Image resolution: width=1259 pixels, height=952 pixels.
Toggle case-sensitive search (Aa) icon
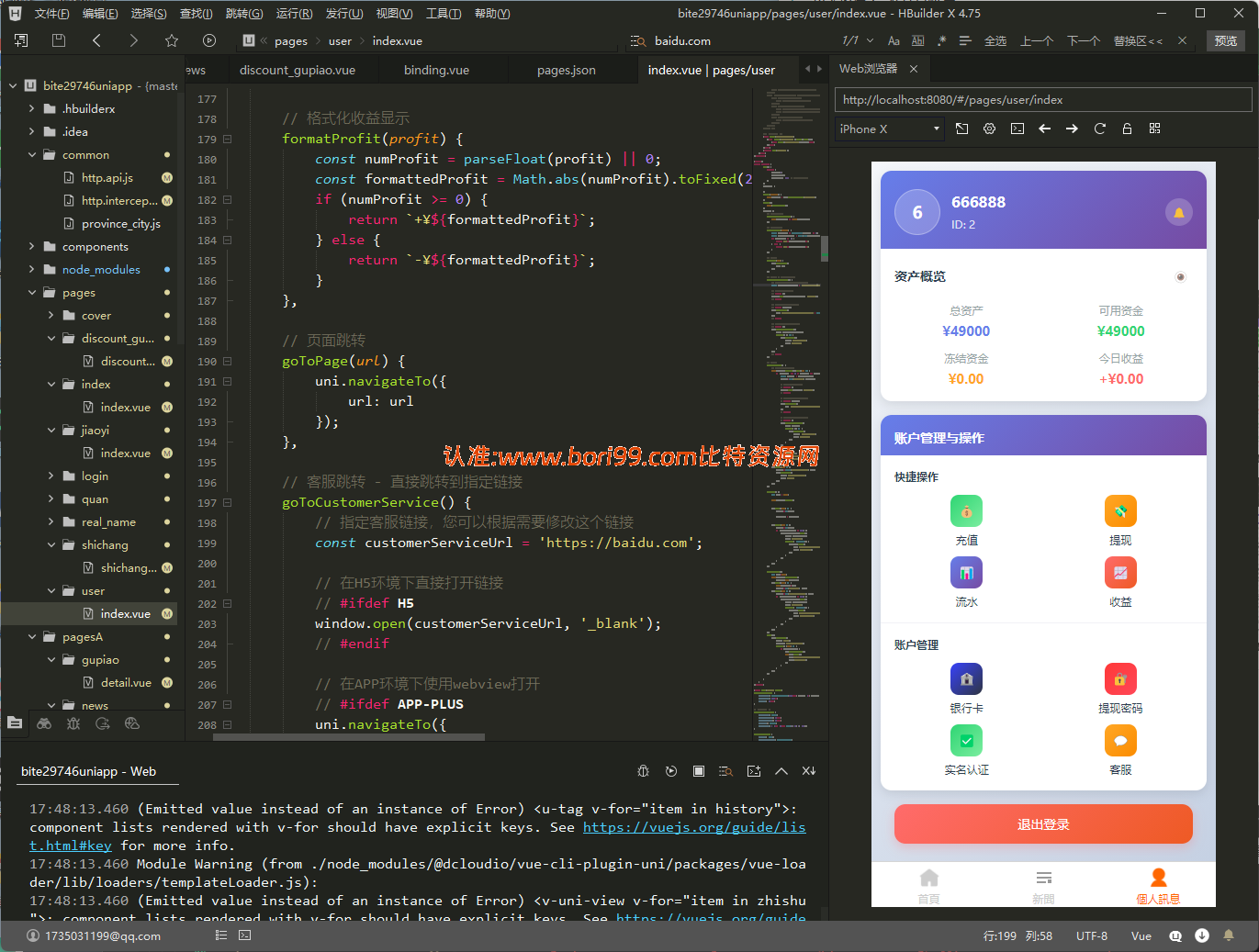tap(894, 40)
